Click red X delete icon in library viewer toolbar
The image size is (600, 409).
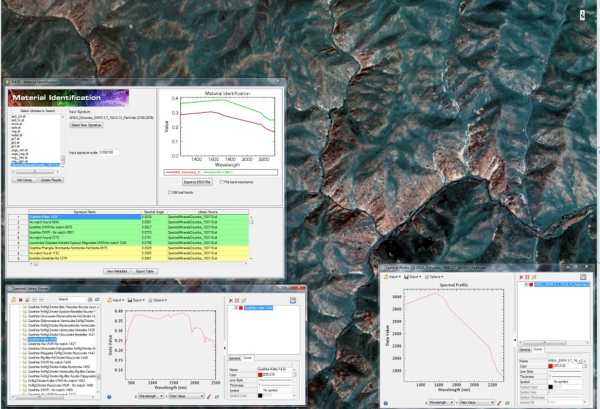pyautogui.click(x=21, y=300)
